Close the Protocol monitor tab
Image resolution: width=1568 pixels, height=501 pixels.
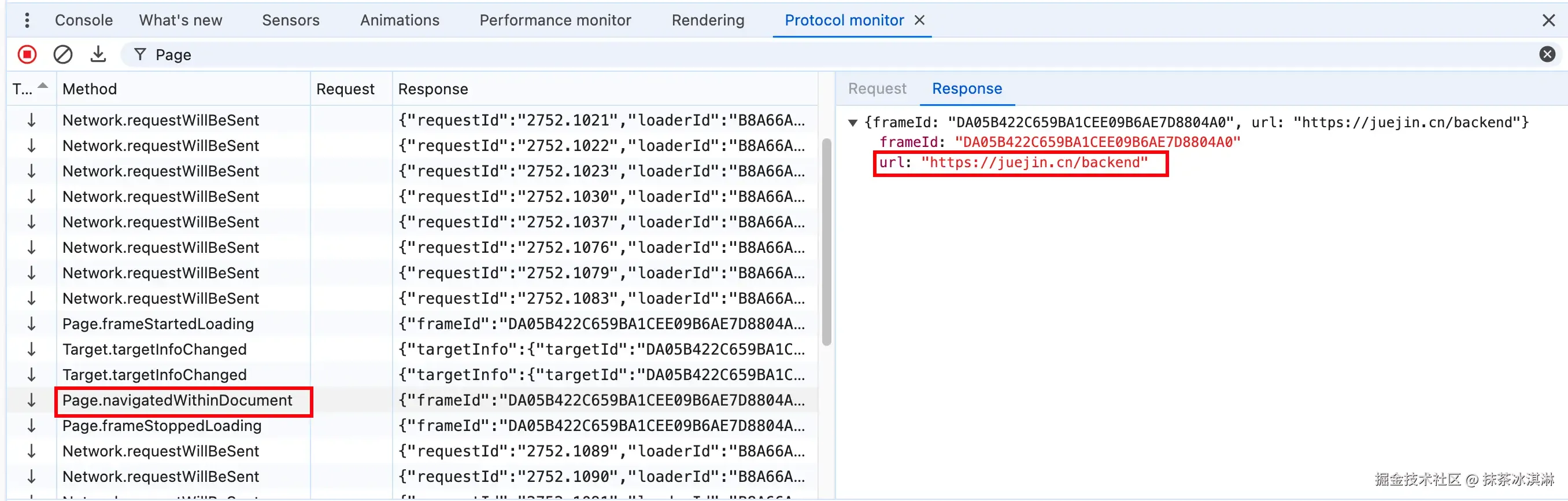click(x=920, y=20)
